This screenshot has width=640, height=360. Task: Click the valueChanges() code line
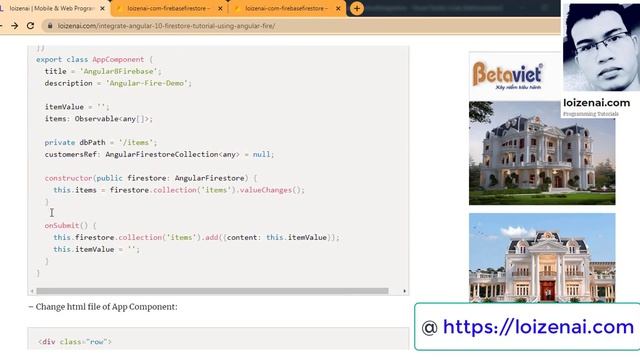click(x=179, y=190)
